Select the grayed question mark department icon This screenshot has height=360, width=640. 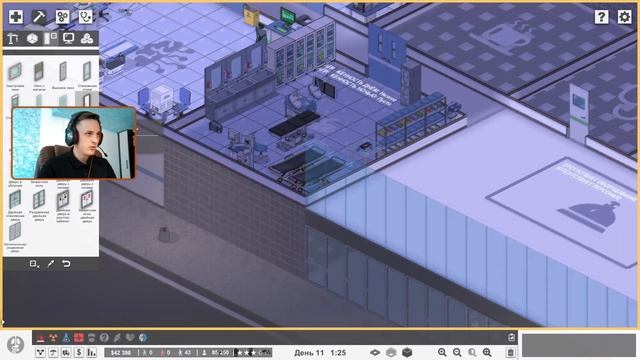pos(104,338)
